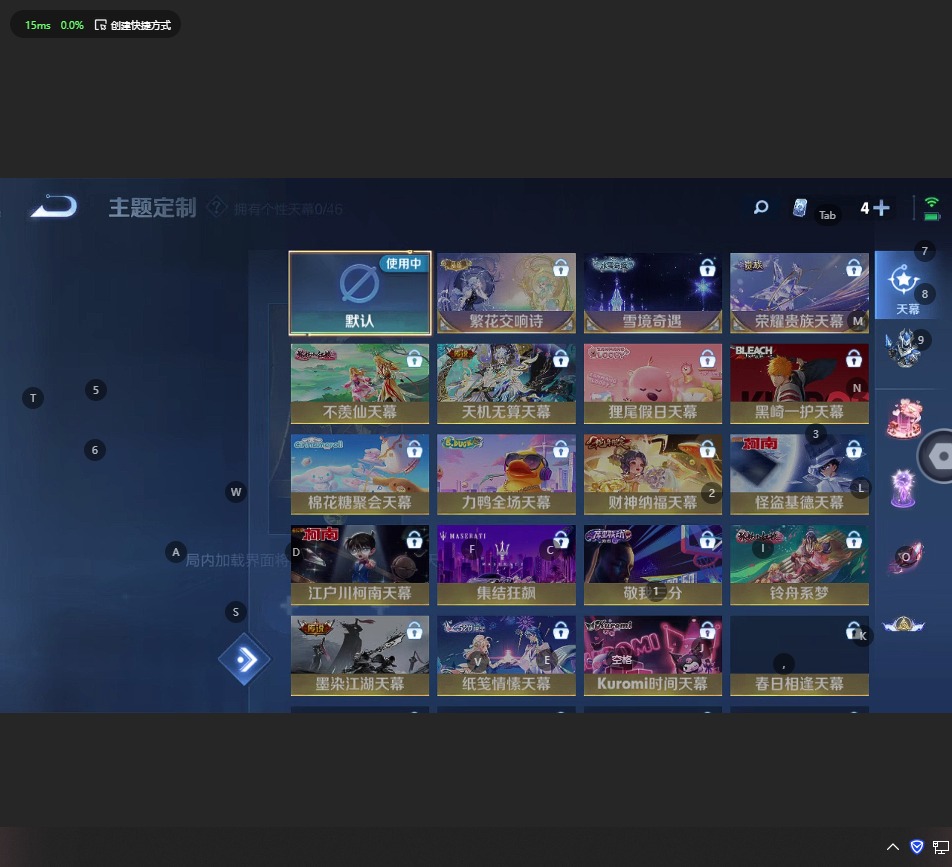Screen dimensions: 952x867
Task: Click the 江户川柯南天幕 theme card
Action: point(360,564)
